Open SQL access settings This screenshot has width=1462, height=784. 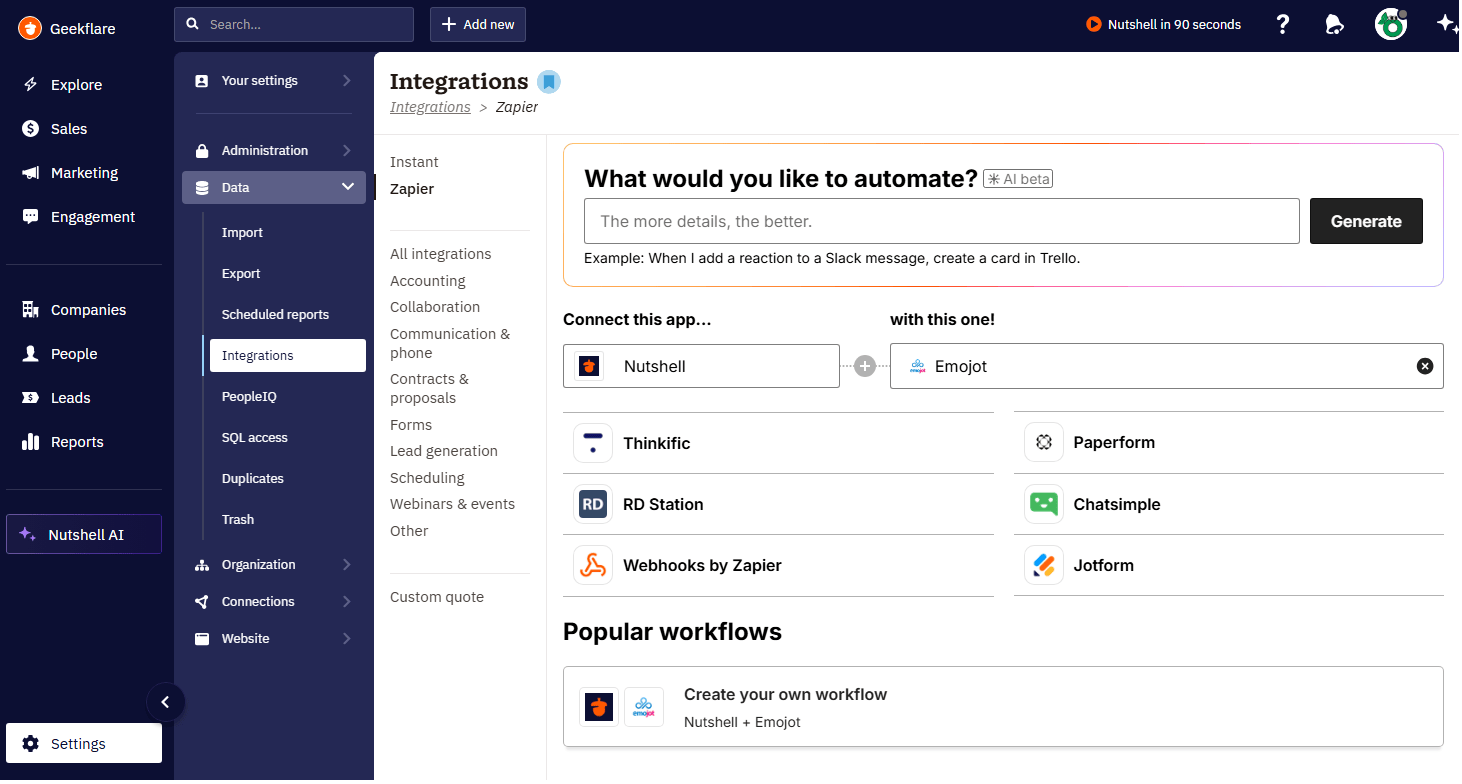(x=254, y=437)
